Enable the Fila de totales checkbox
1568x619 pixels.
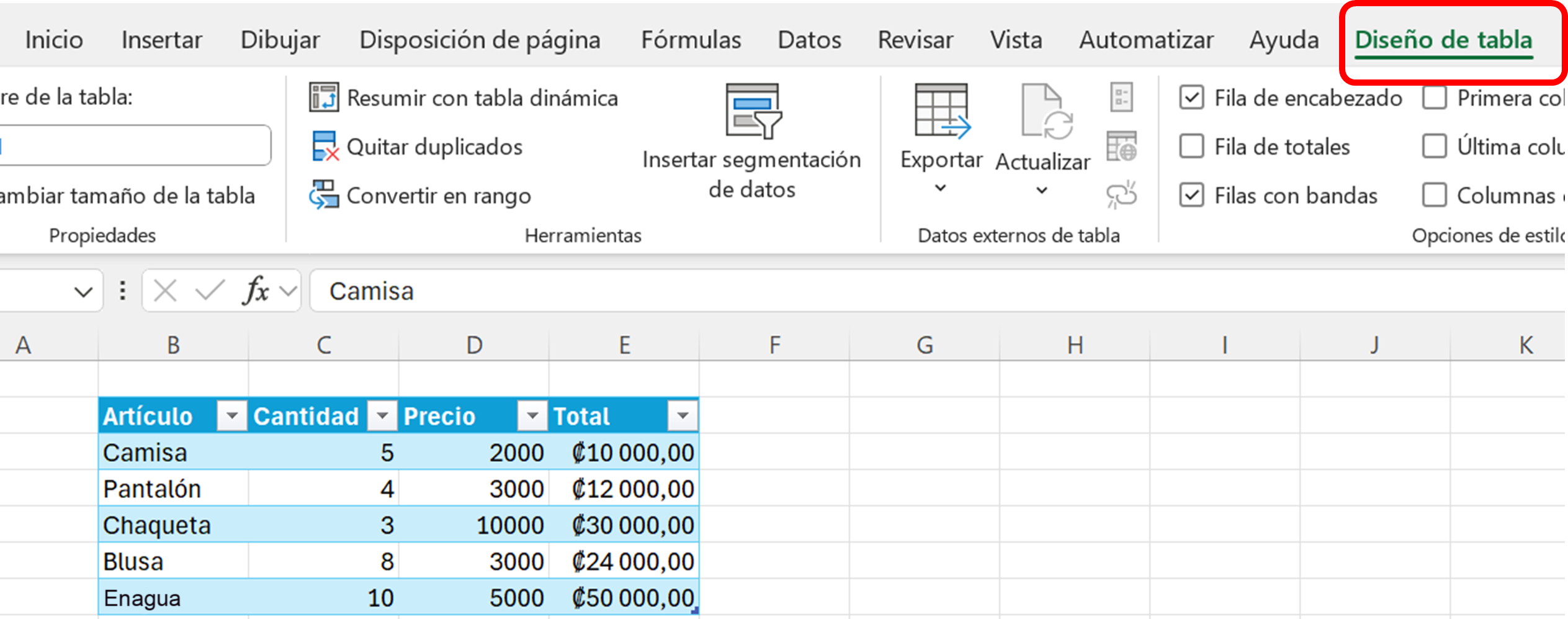pyautogui.click(x=1191, y=147)
